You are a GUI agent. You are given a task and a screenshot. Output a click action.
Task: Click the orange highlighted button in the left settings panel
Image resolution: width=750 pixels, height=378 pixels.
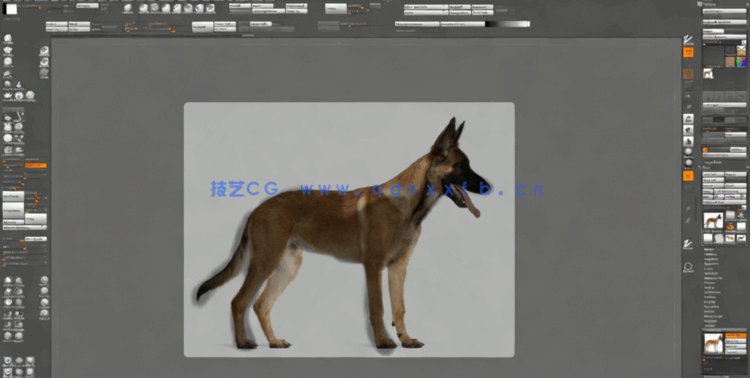[36, 166]
